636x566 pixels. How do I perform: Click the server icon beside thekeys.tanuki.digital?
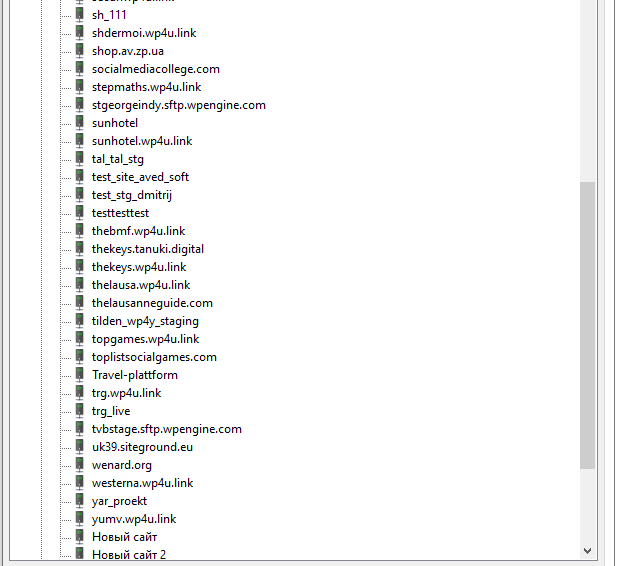(80, 248)
